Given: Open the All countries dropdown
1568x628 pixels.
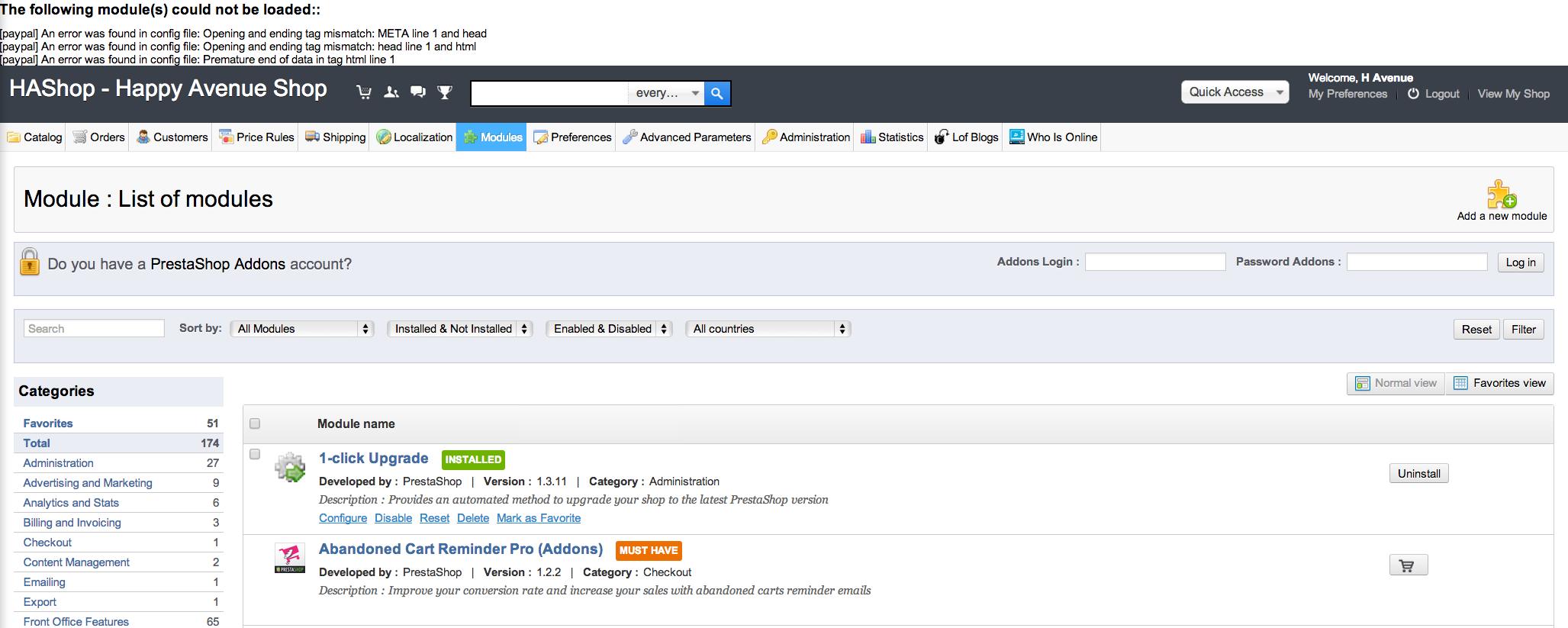Looking at the screenshot, I should [768, 329].
